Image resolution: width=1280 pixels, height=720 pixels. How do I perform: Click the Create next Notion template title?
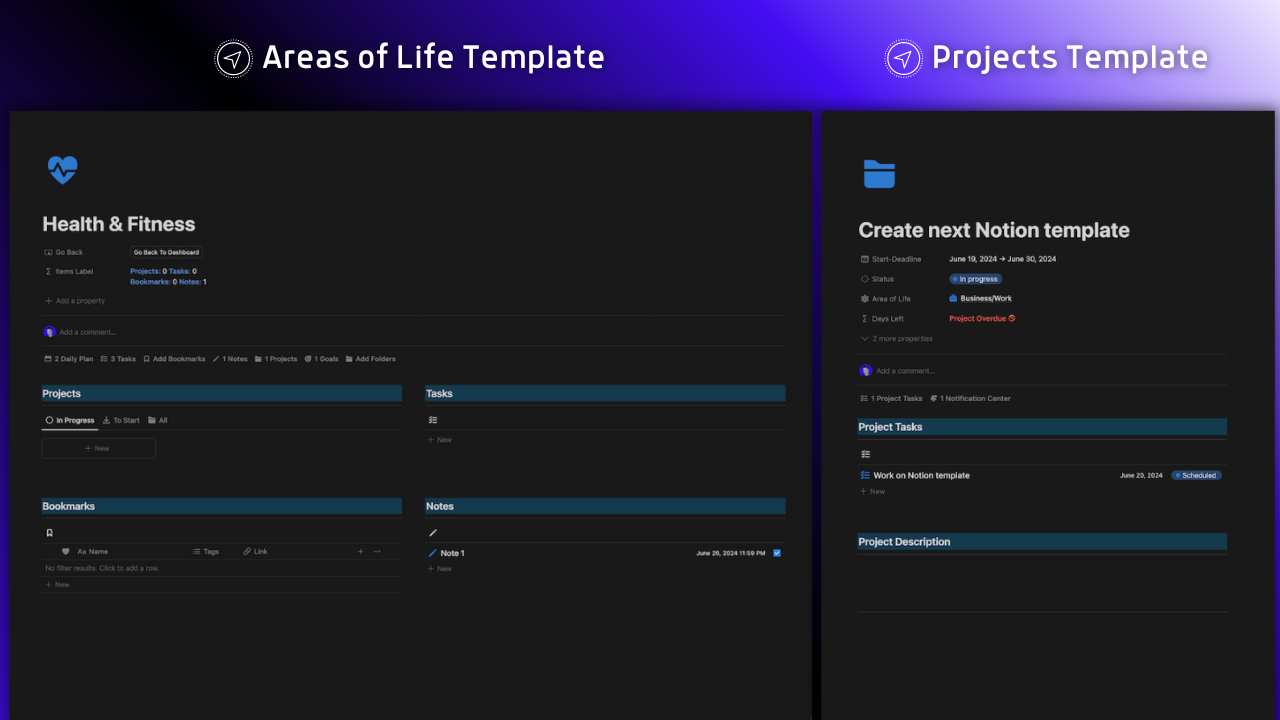coord(994,230)
